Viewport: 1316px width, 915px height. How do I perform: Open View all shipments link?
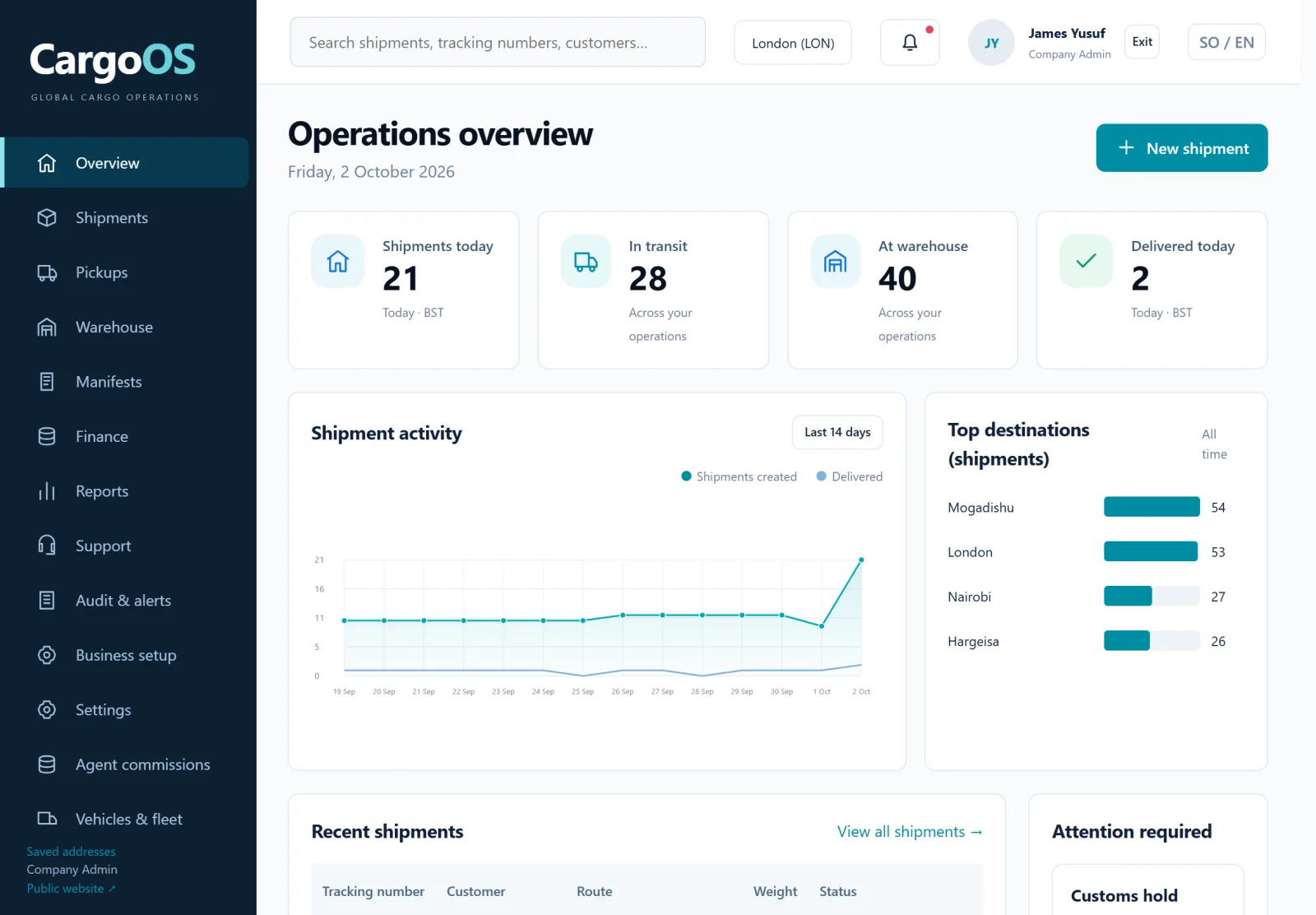[x=910, y=832]
